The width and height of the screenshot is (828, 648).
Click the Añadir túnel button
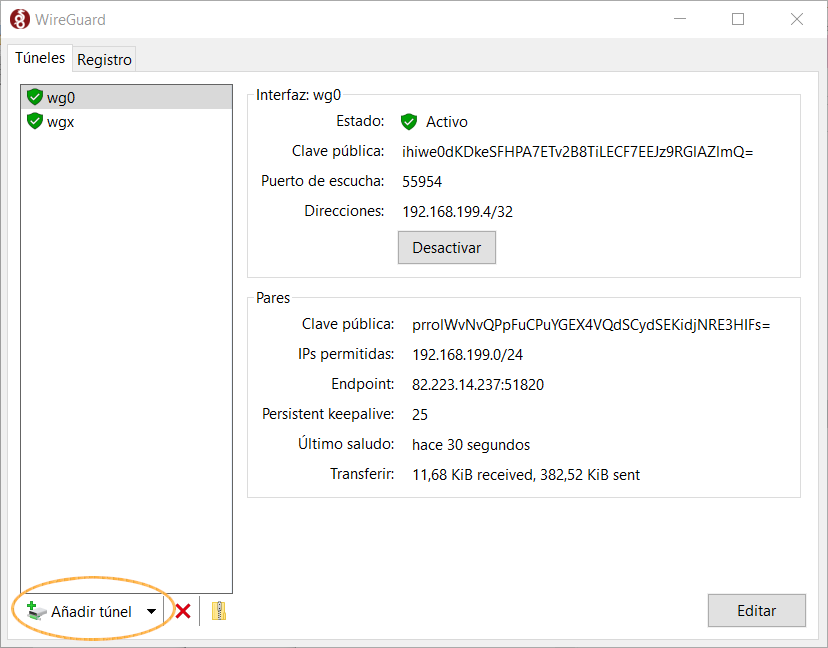pos(80,612)
